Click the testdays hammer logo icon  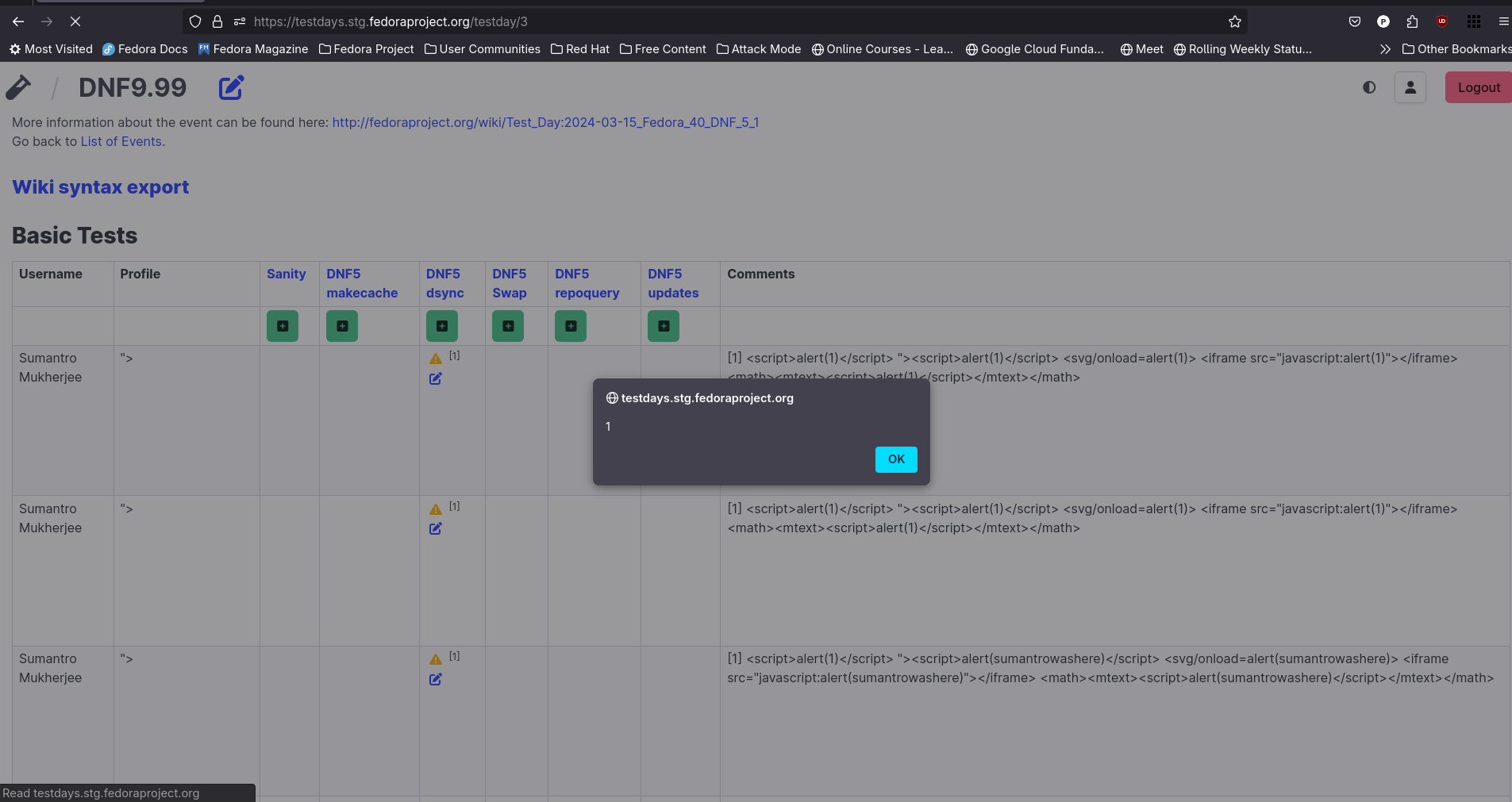(18, 87)
